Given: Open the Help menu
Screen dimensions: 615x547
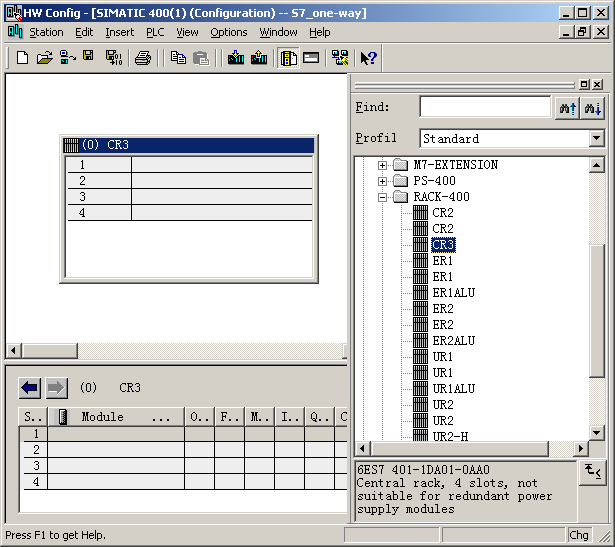Looking at the screenshot, I should (x=319, y=32).
